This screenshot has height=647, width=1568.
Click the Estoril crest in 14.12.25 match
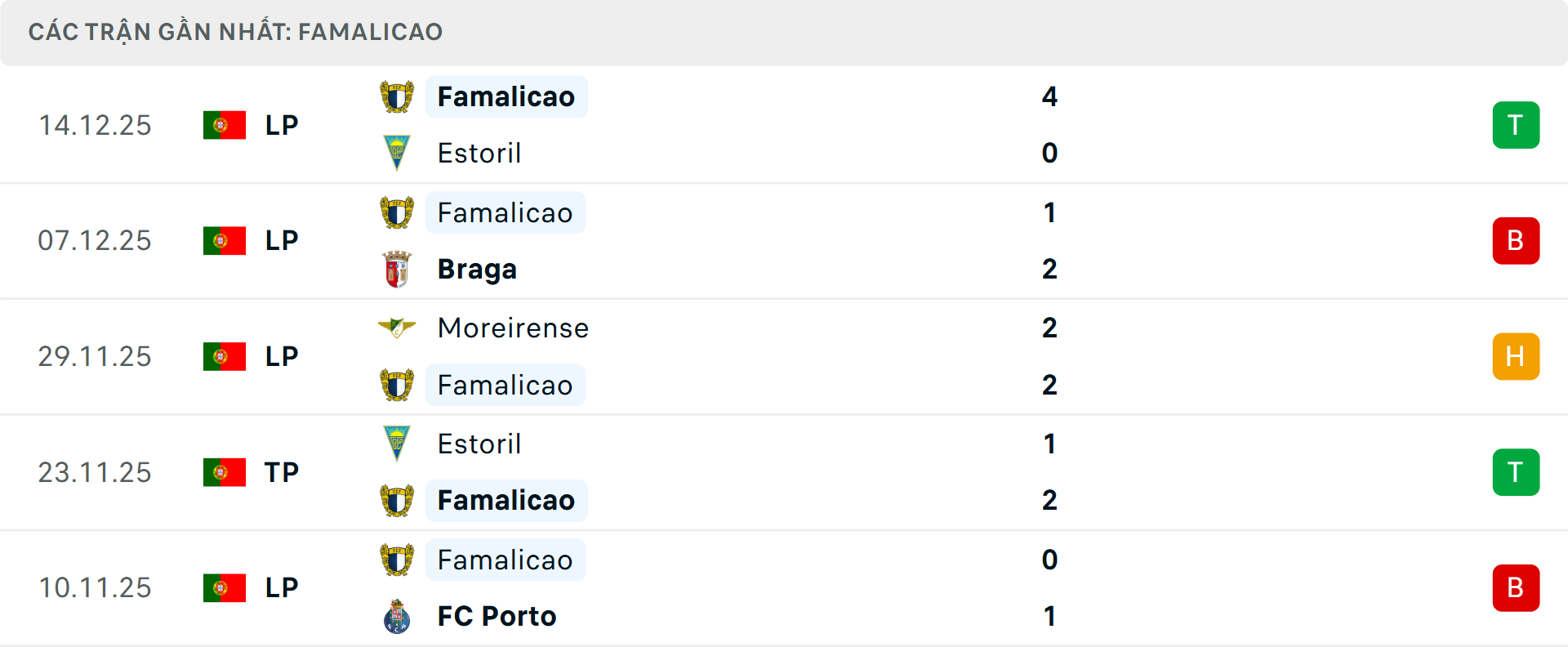point(397,153)
